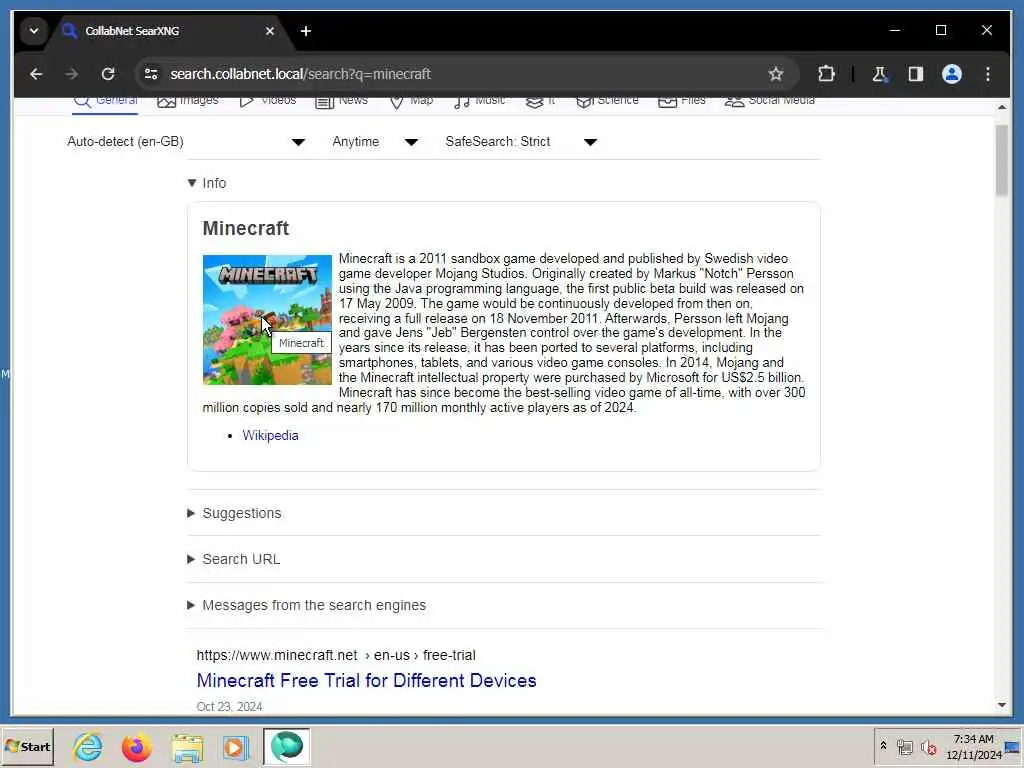
Task: Open the Chrome Labs flask icon
Action: click(x=880, y=74)
